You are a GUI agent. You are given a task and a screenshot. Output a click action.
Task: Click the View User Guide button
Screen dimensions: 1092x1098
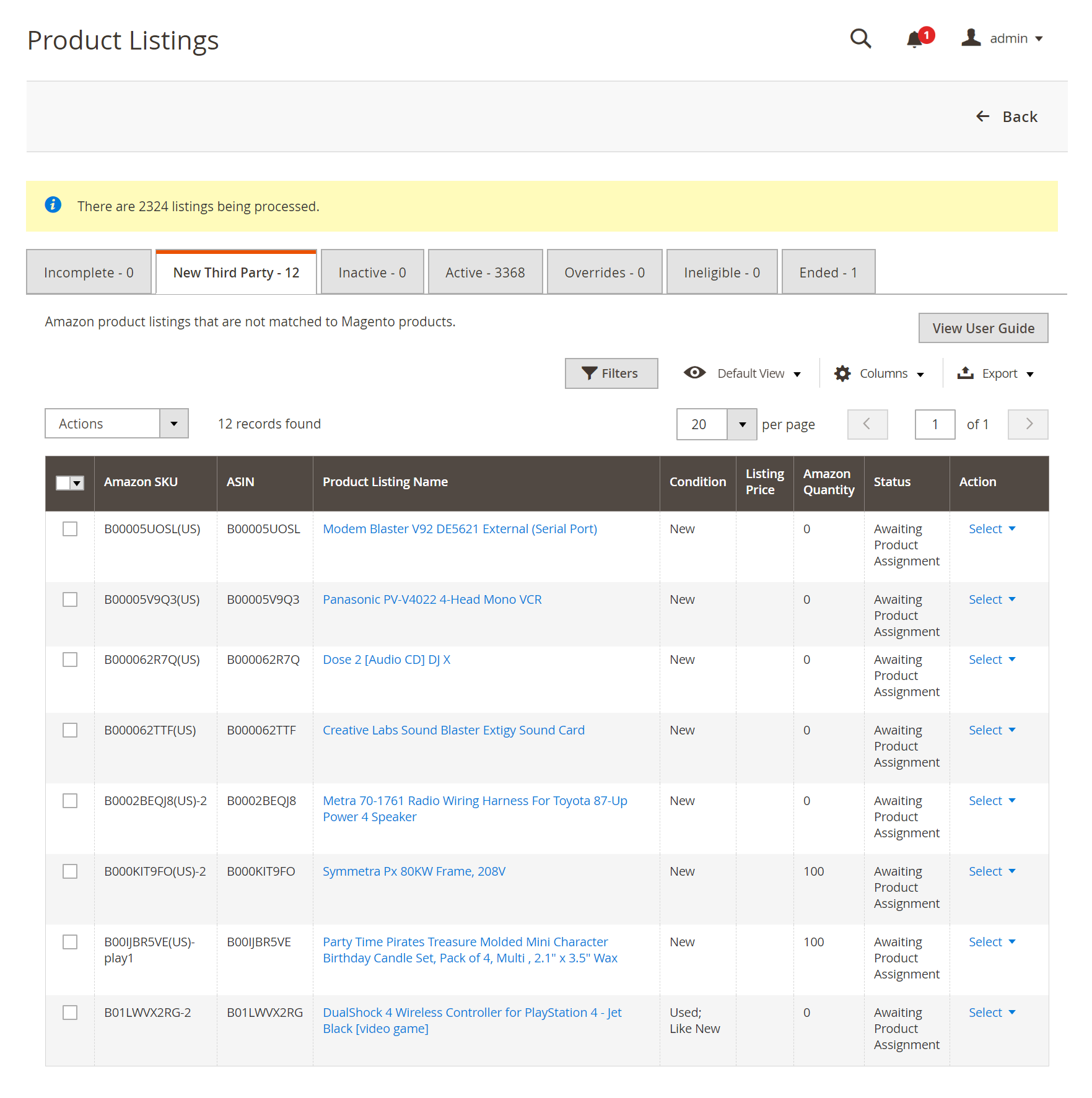point(983,328)
